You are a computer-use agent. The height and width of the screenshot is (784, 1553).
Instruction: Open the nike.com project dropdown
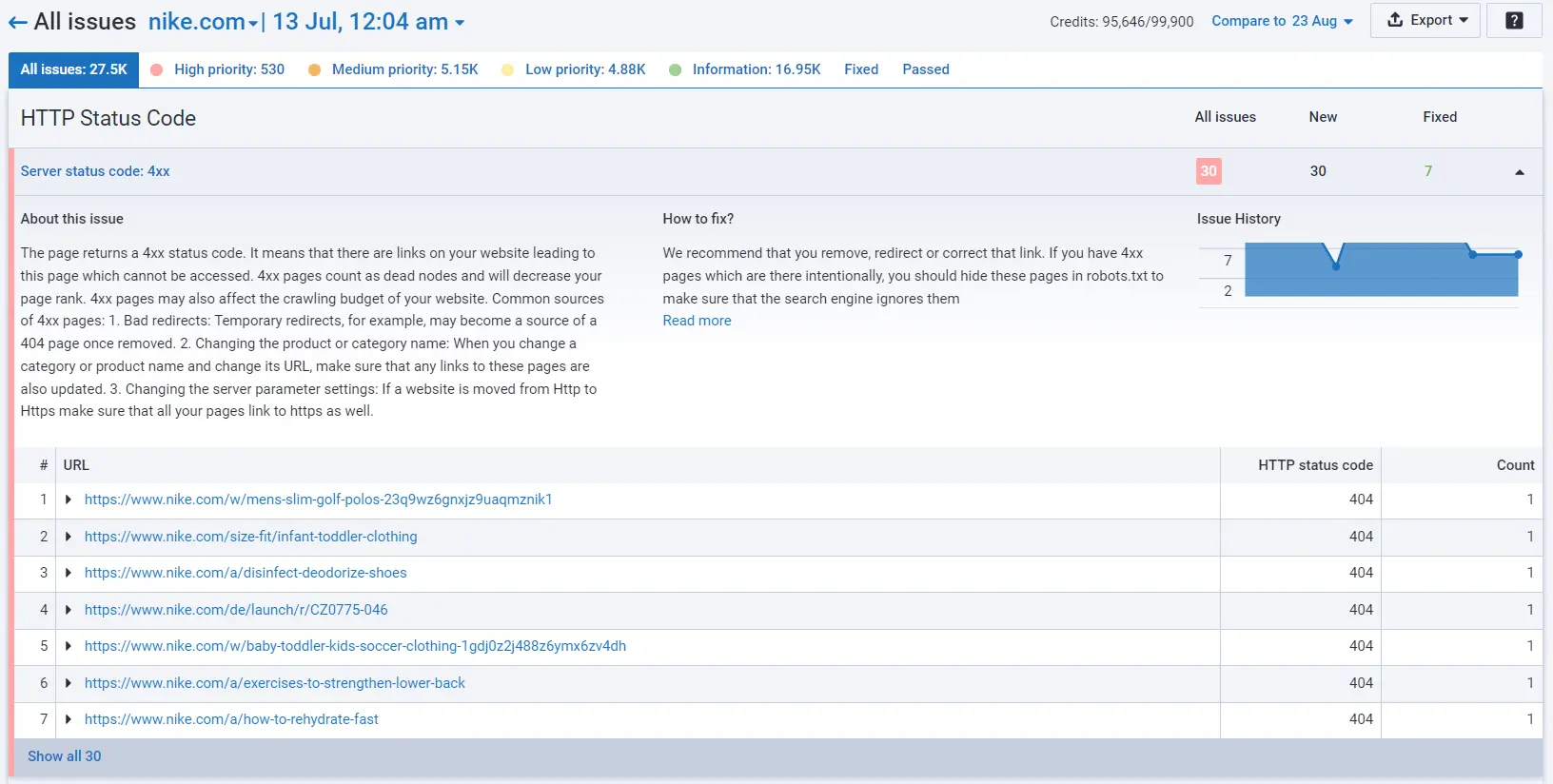click(203, 22)
